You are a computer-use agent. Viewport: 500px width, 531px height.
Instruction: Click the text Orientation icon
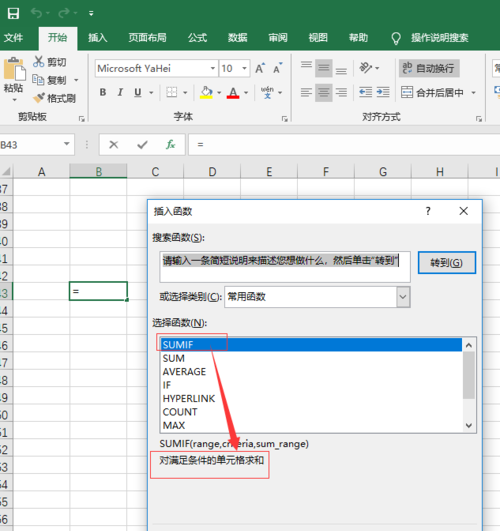(x=366, y=68)
